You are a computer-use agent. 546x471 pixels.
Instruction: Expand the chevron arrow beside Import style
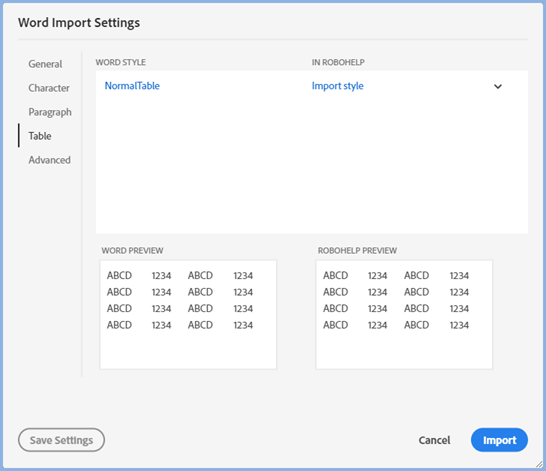(x=498, y=86)
